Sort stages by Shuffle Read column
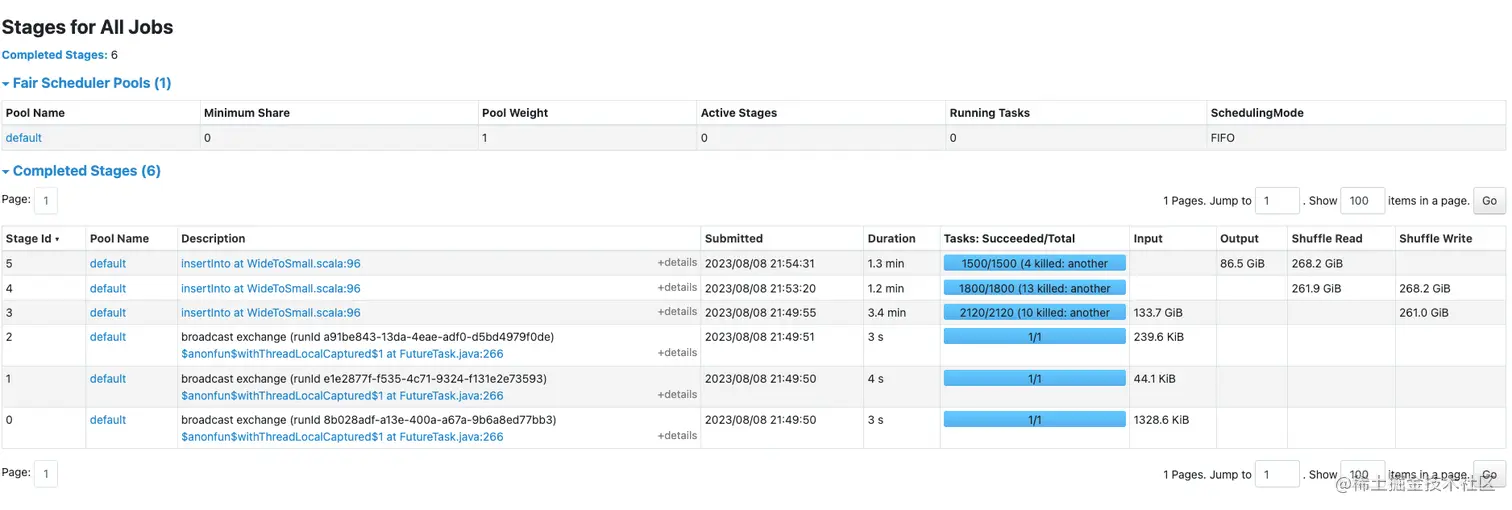Image resolution: width=1512 pixels, height=510 pixels. coord(1327,239)
